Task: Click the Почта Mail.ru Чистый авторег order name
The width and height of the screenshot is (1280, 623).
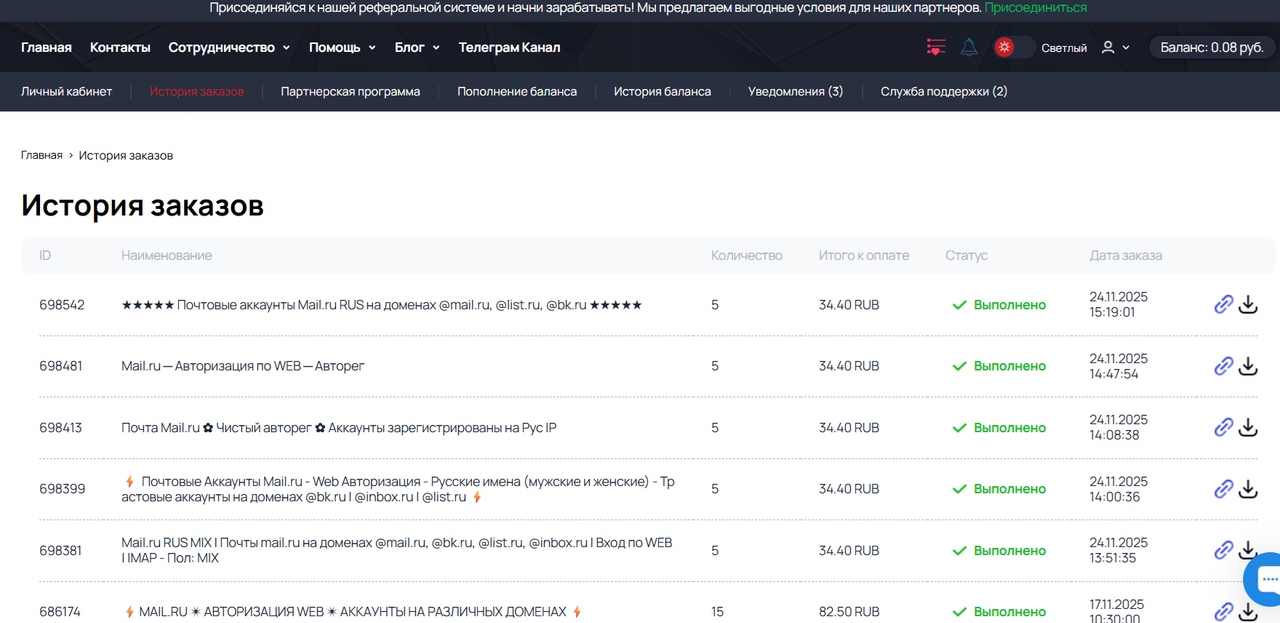Action: 339,427
